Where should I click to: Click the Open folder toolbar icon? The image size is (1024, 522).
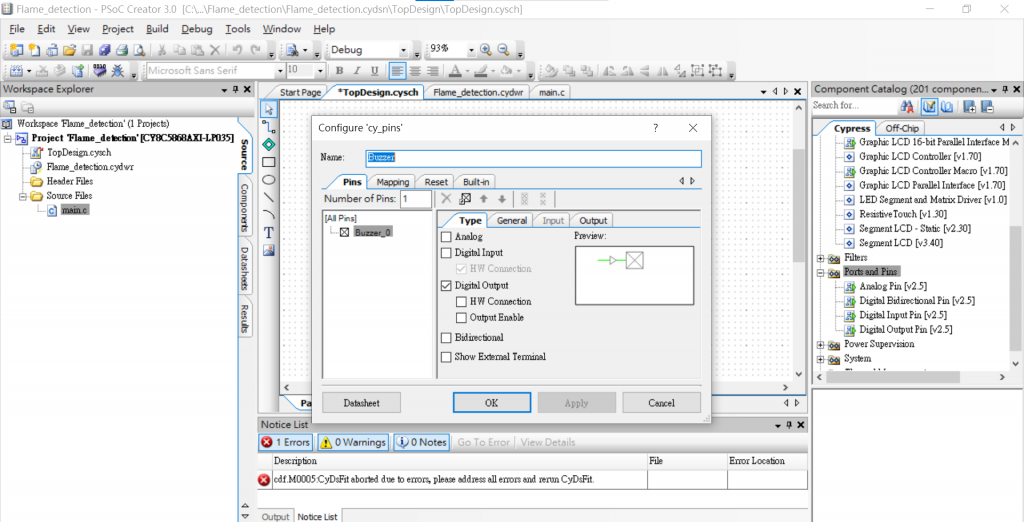click(69, 50)
